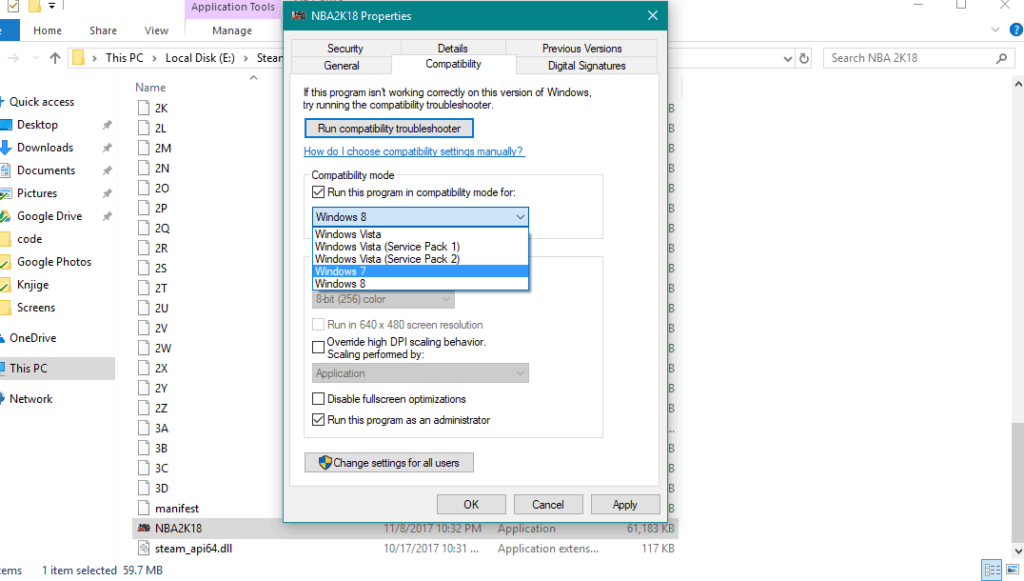1024x581 pixels.
Task: Click the NBA2K18 application file icon
Action: (144, 528)
